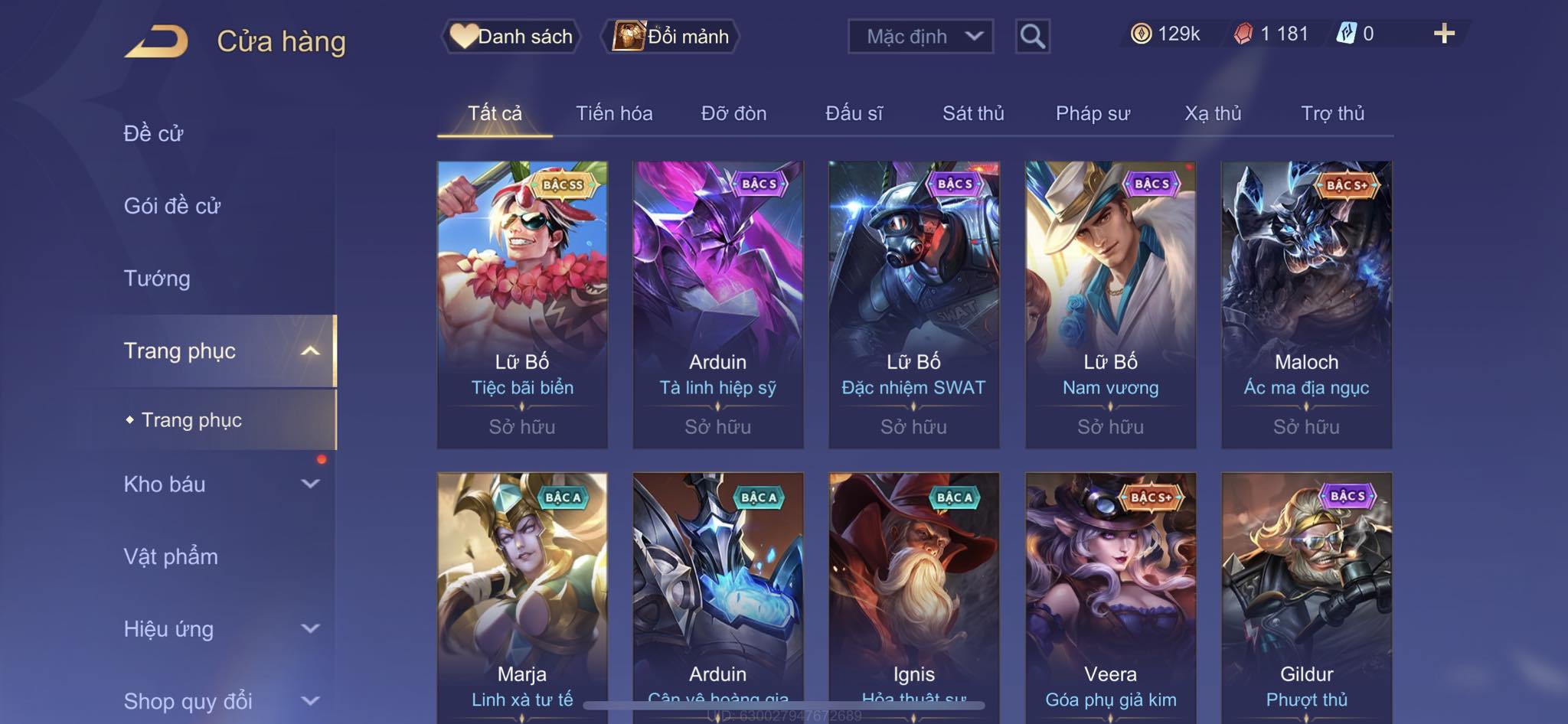Tap the plus icon to add currency
This screenshot has height=724, width=1568.
(1444, 34)
